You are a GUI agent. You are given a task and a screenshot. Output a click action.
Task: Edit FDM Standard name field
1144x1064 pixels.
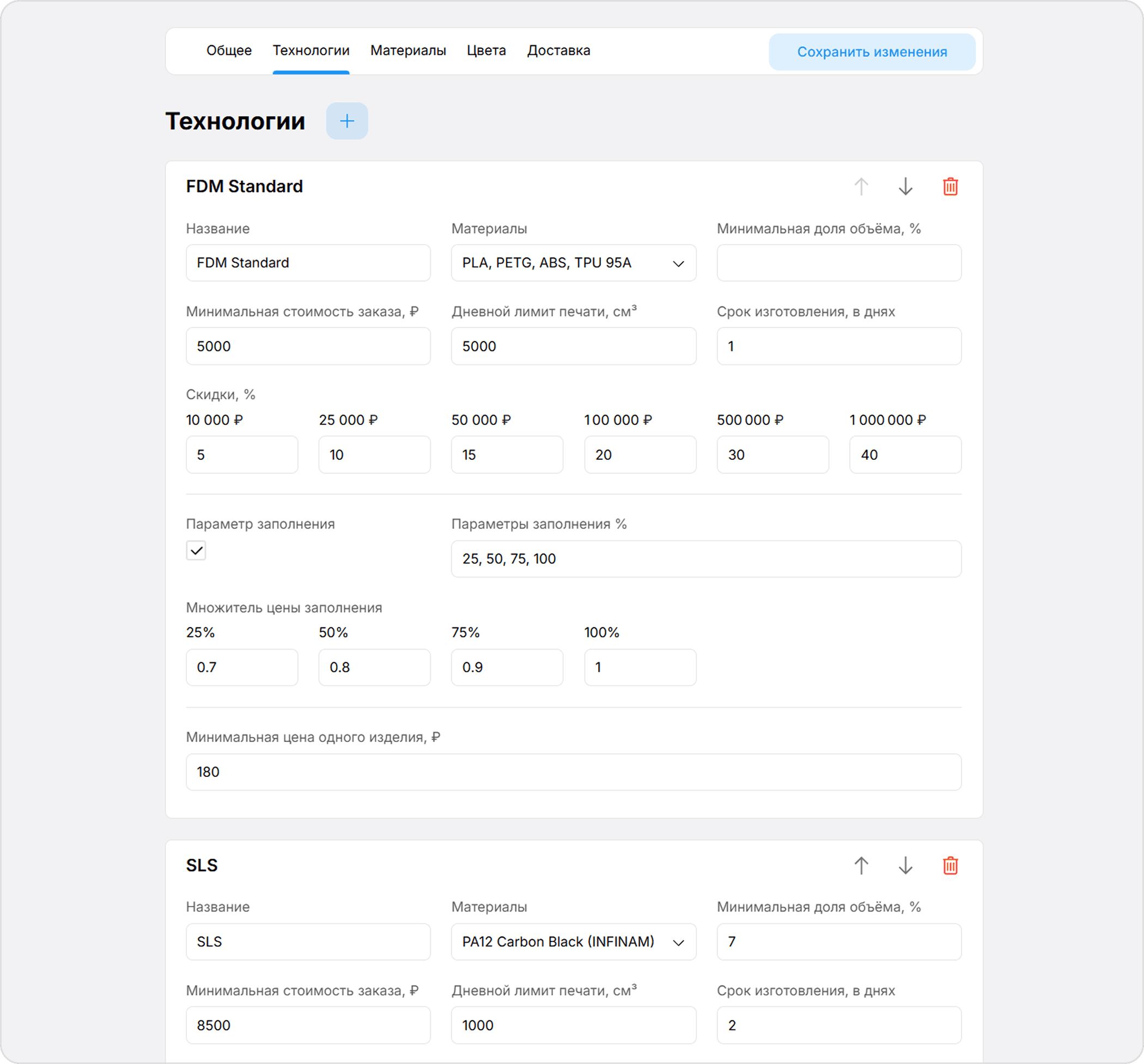click(x=308, y=263)
